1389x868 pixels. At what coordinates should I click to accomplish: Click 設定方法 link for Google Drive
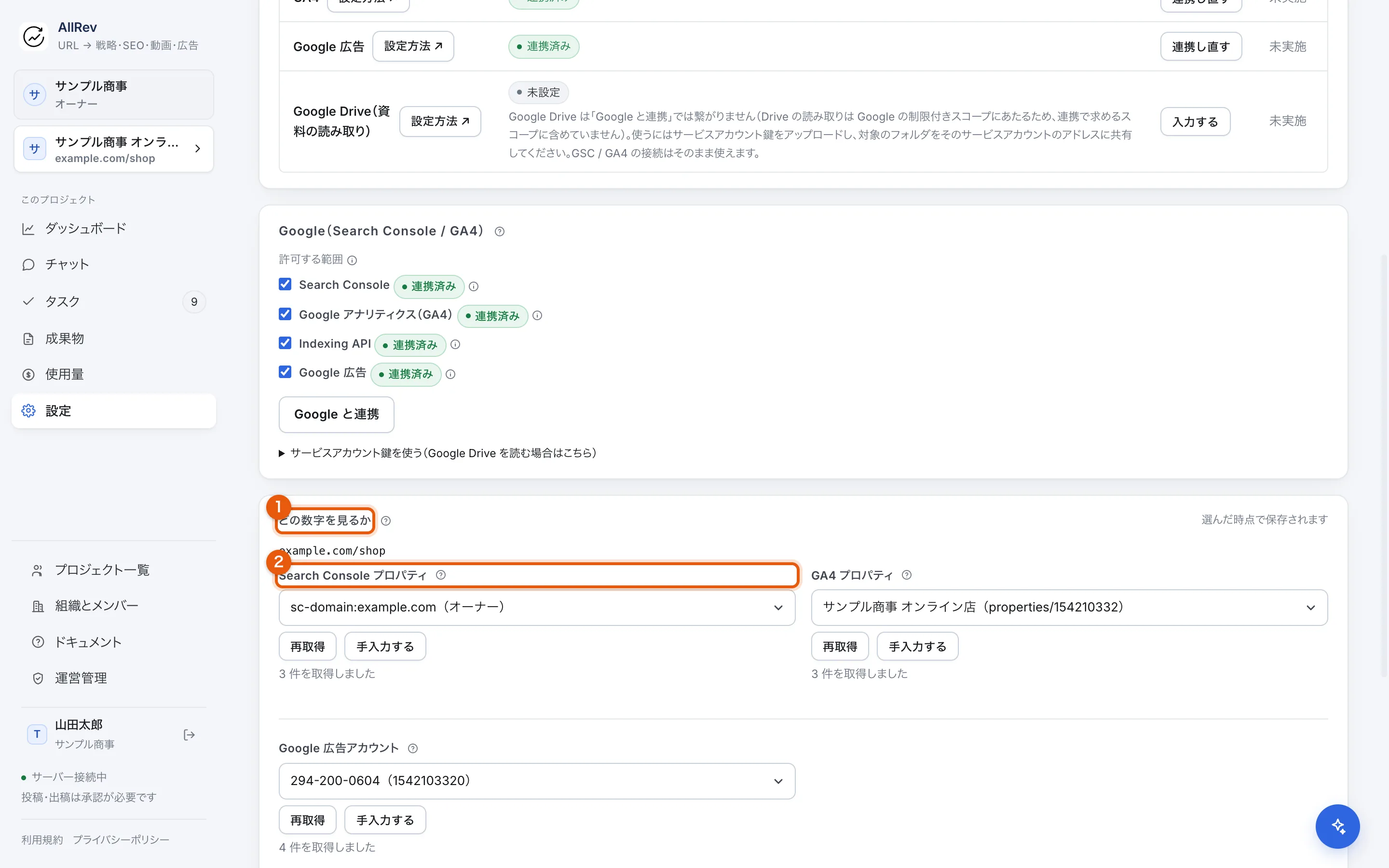(x=440, y=121)
